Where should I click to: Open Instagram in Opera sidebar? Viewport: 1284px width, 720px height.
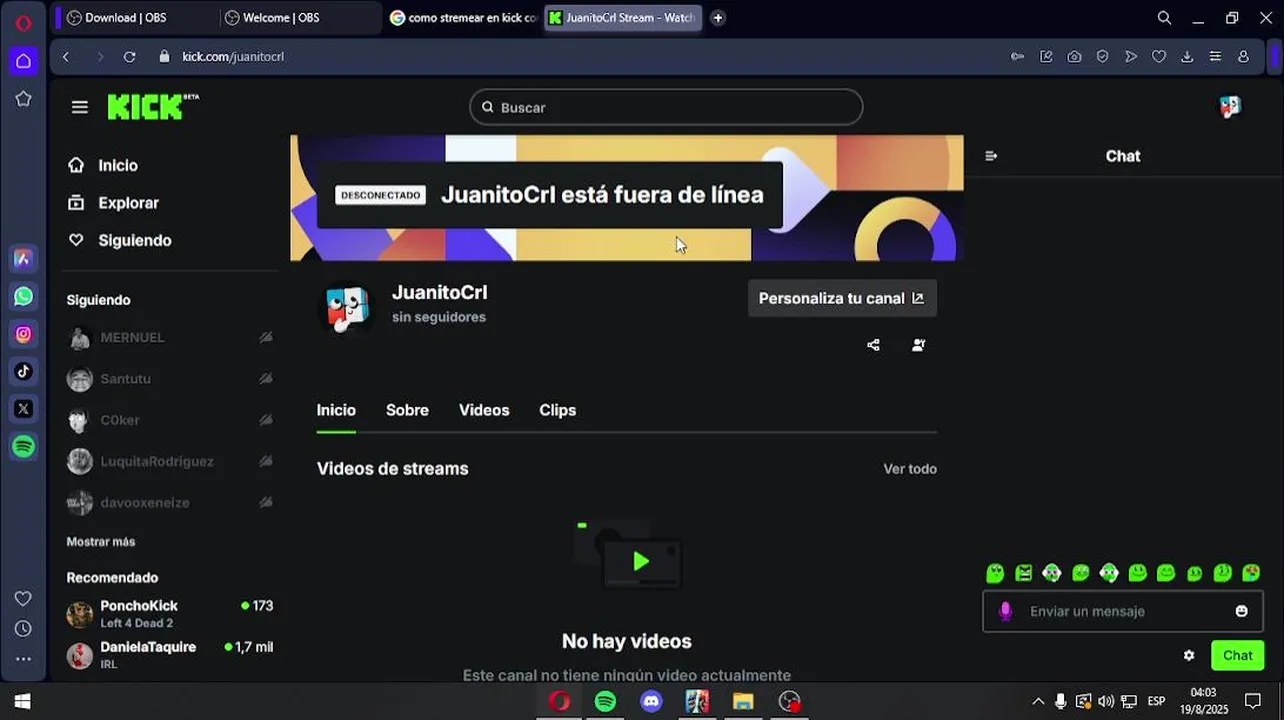(23, 334)
